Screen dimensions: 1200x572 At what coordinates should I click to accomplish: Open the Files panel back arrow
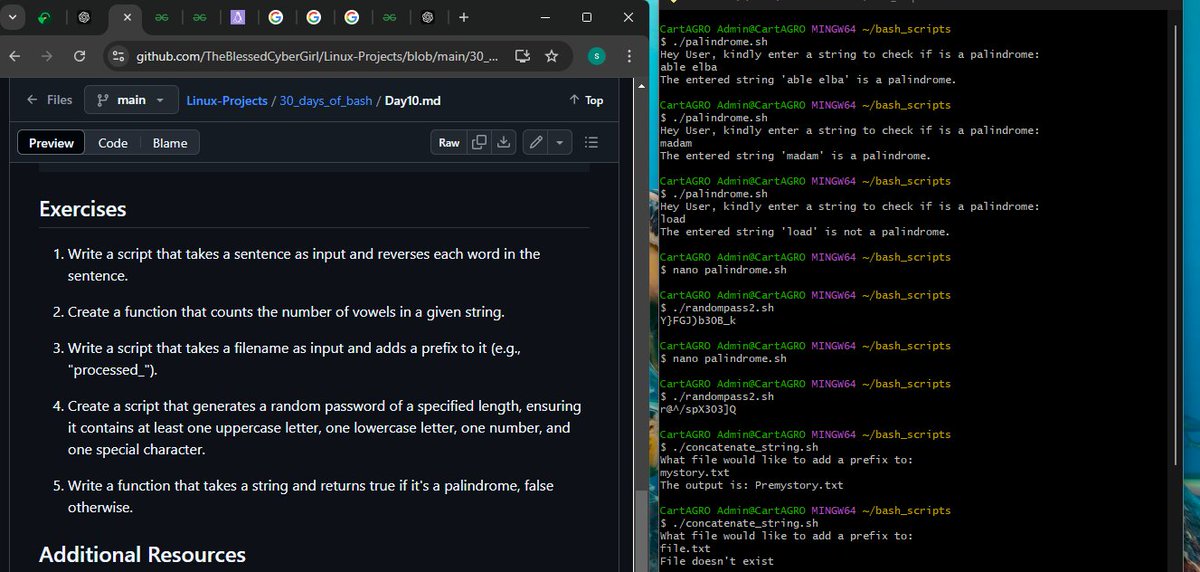click(49, 100)
